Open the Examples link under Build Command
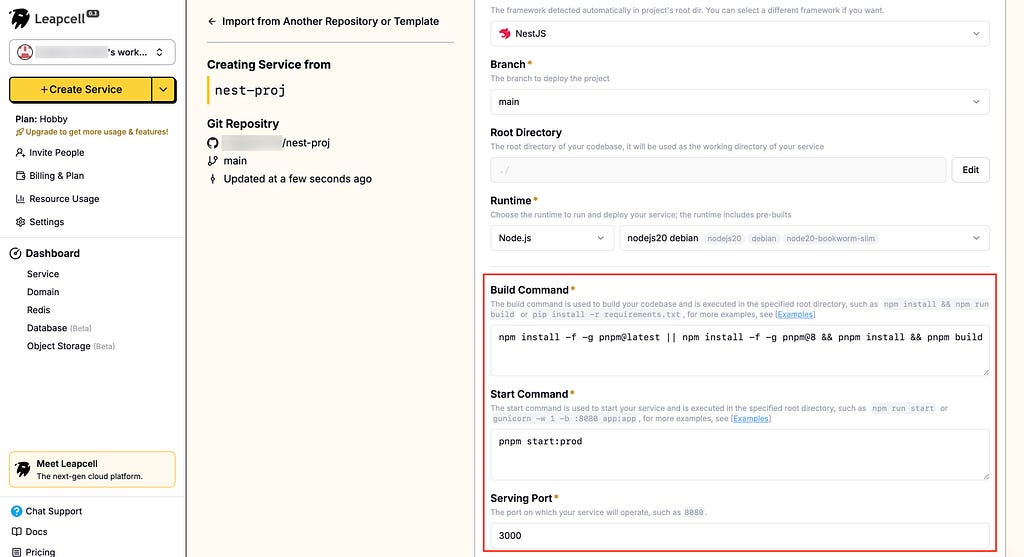The image size is (1024, 557). [x=795, y=315]
